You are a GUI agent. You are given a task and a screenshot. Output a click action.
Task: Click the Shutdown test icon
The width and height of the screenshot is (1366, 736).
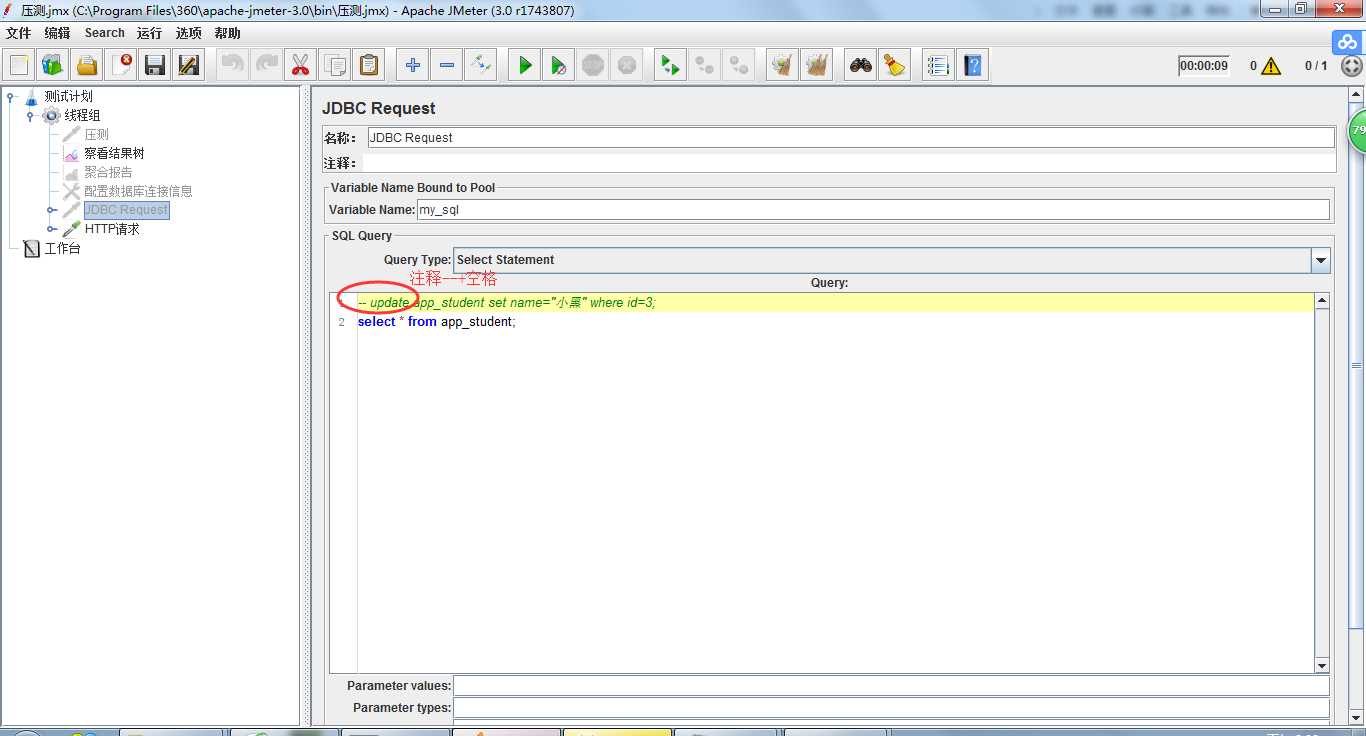627,65
